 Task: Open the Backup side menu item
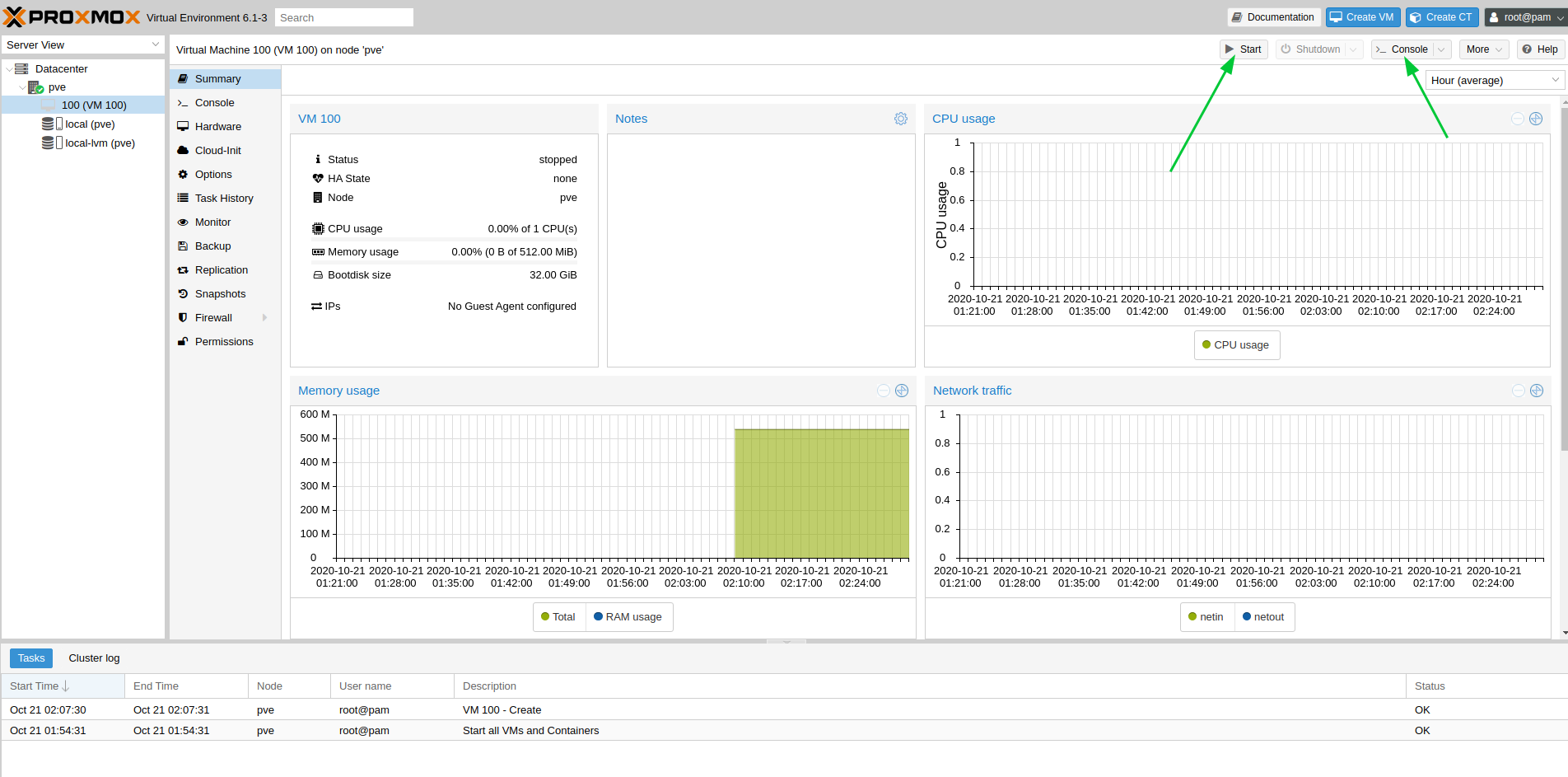click(x=225, y=246)
